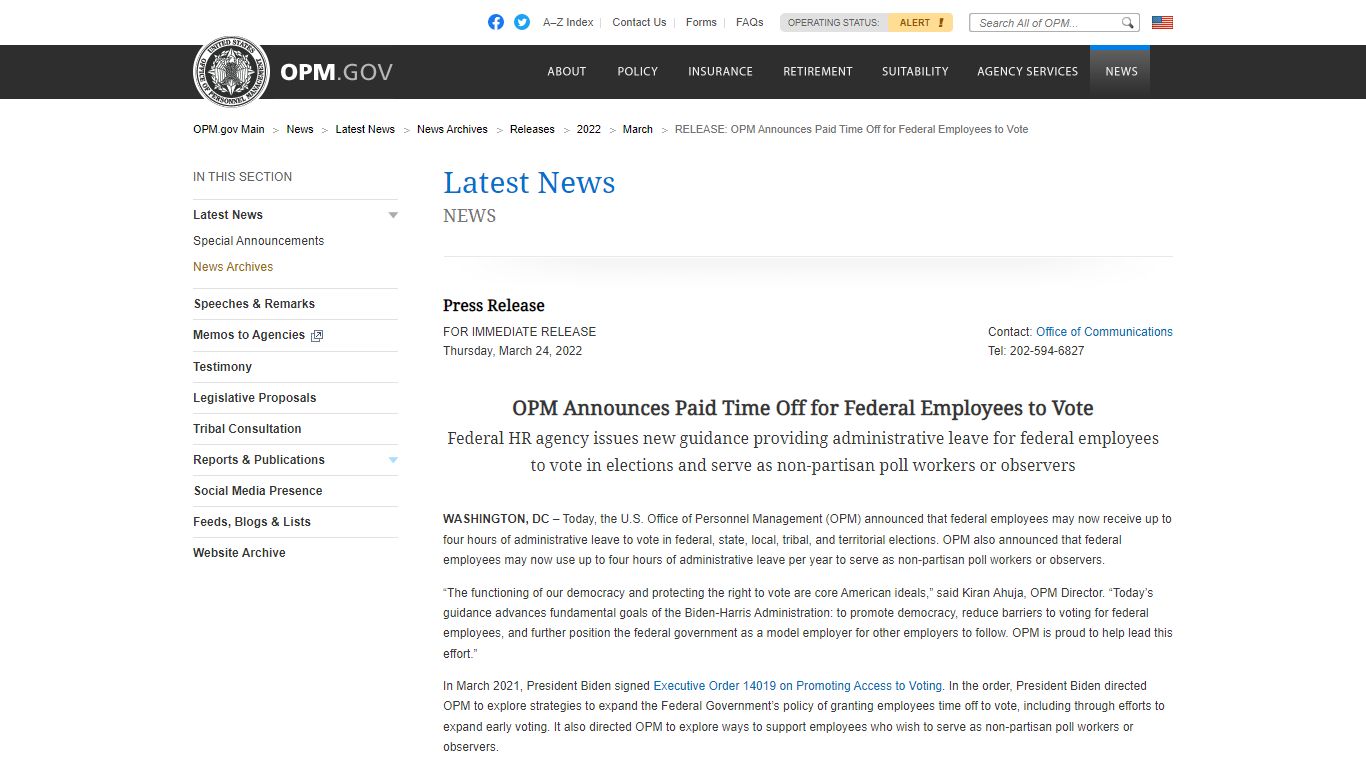Expand the Reports & Publications arrow
Screen dimensions: 1366x768
coord(393,460)
